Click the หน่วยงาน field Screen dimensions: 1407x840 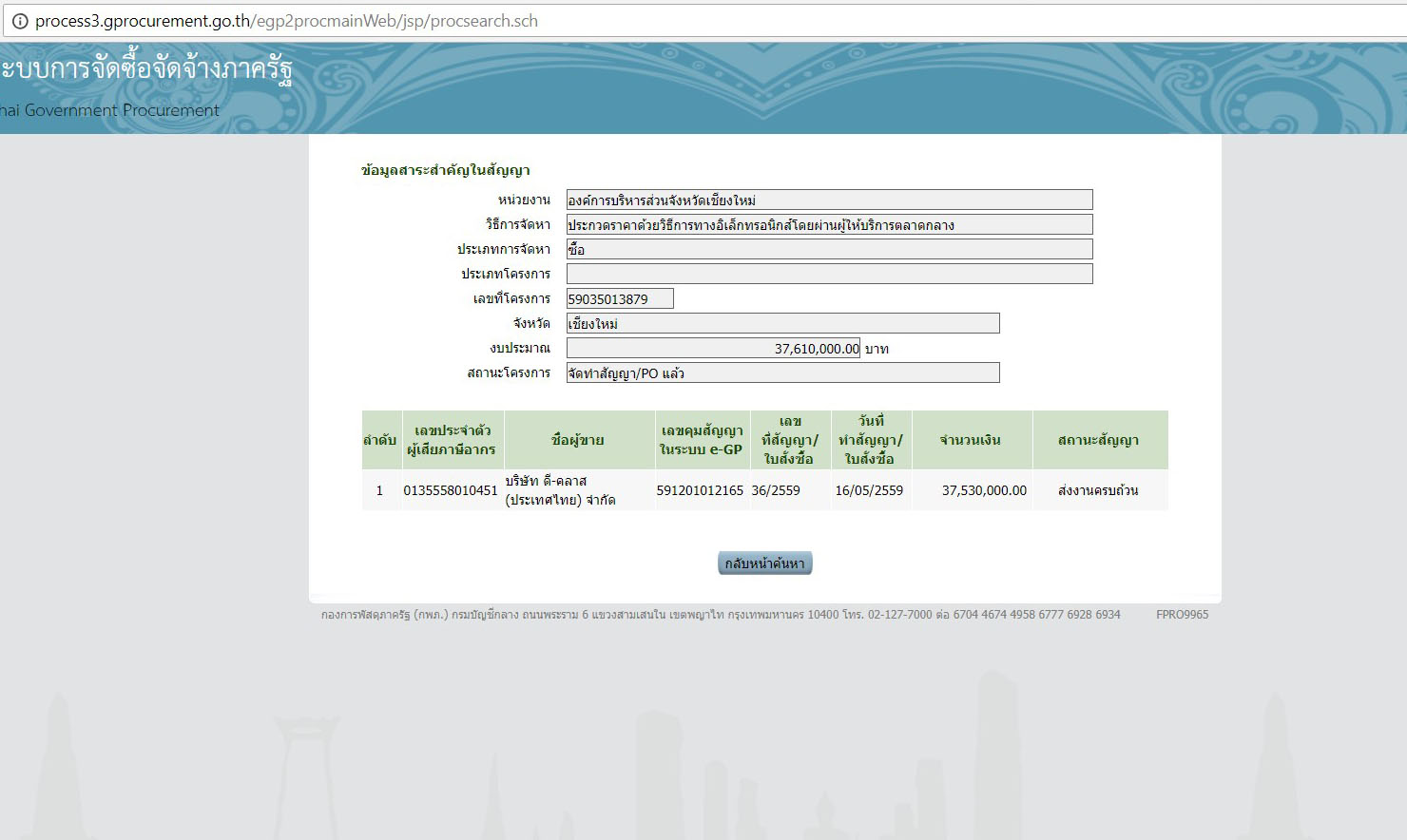point(829,200)
